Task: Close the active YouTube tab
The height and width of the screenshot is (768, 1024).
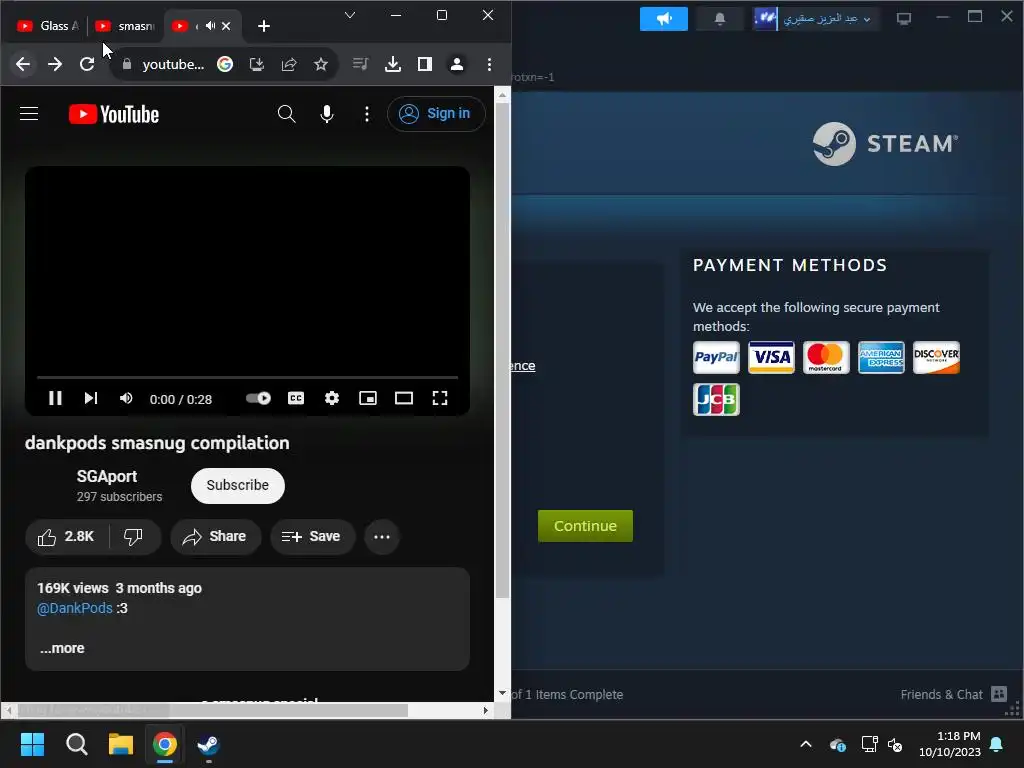Action: 226,25
